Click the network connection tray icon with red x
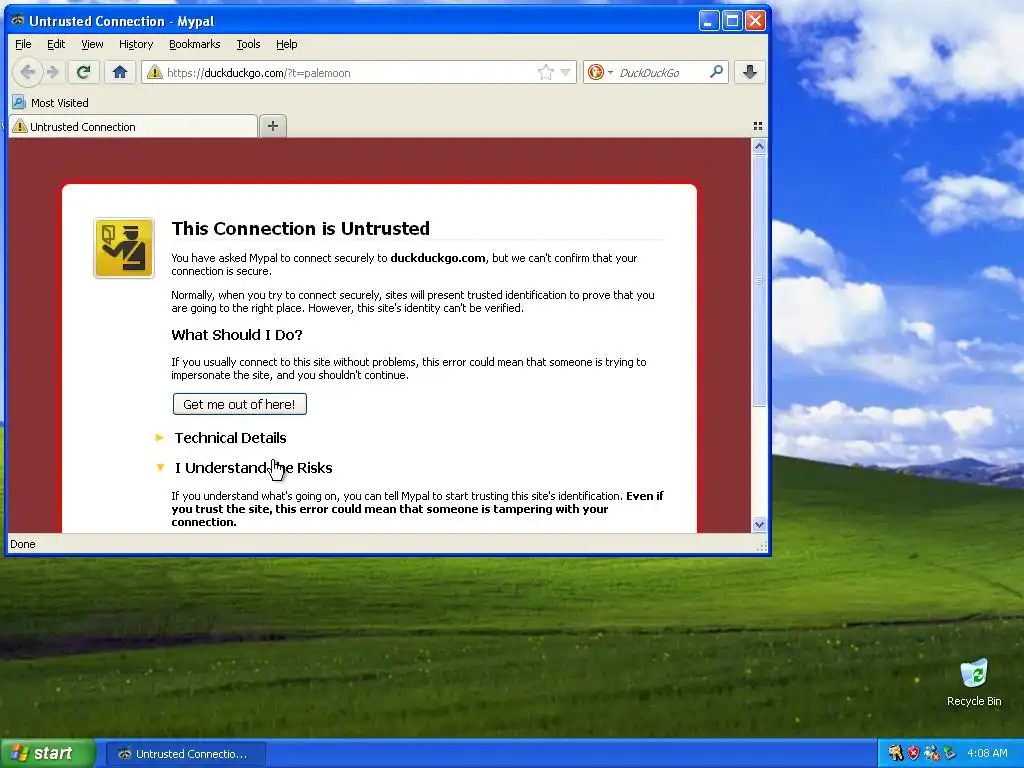1024x768 pixels. pos(931,754)
